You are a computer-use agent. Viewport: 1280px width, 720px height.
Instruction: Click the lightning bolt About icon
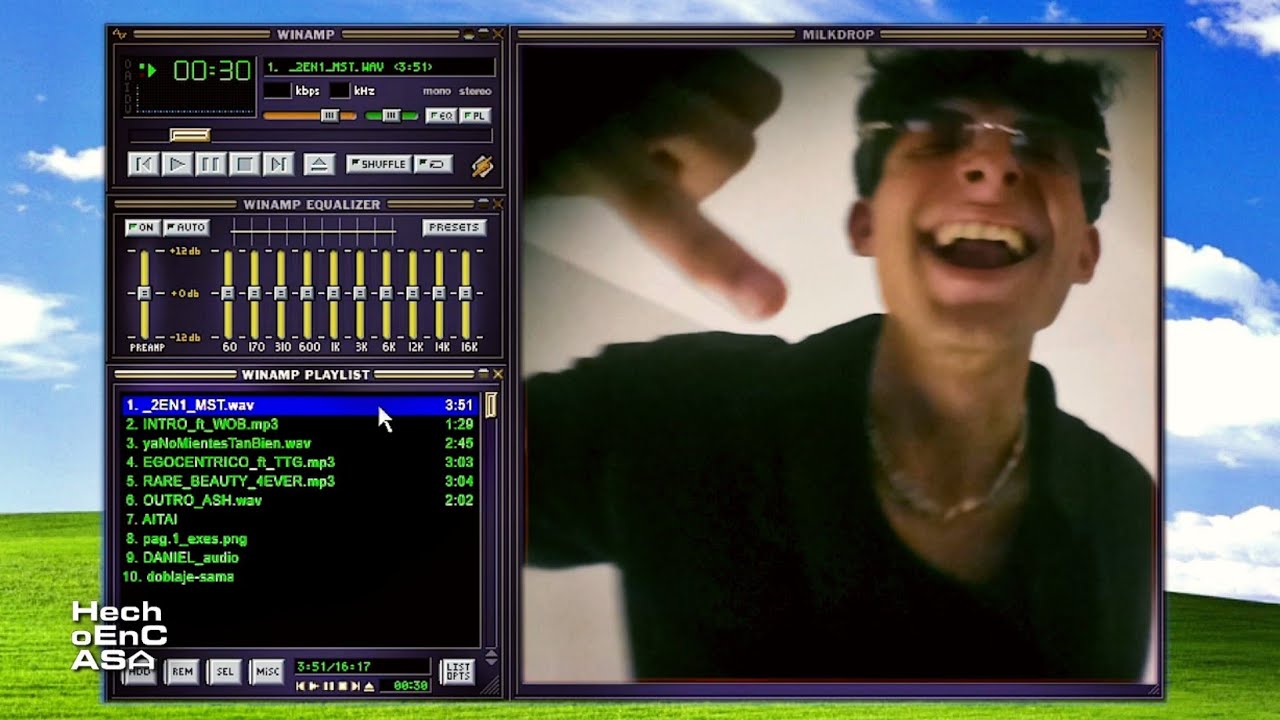pyautogui.click(x=482, y=165)
